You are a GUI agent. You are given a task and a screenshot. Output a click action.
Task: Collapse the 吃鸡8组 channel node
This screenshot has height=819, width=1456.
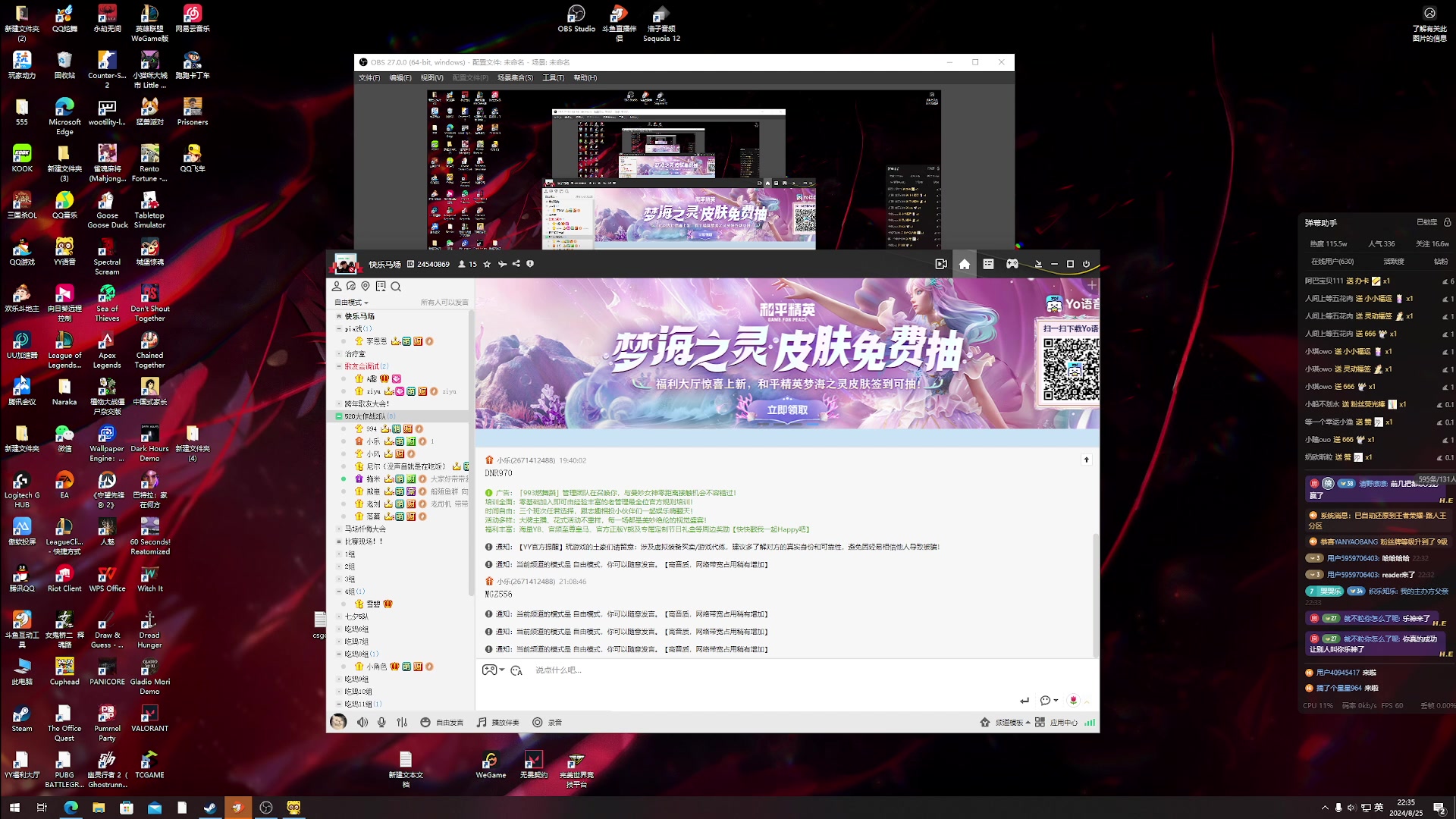339,654
